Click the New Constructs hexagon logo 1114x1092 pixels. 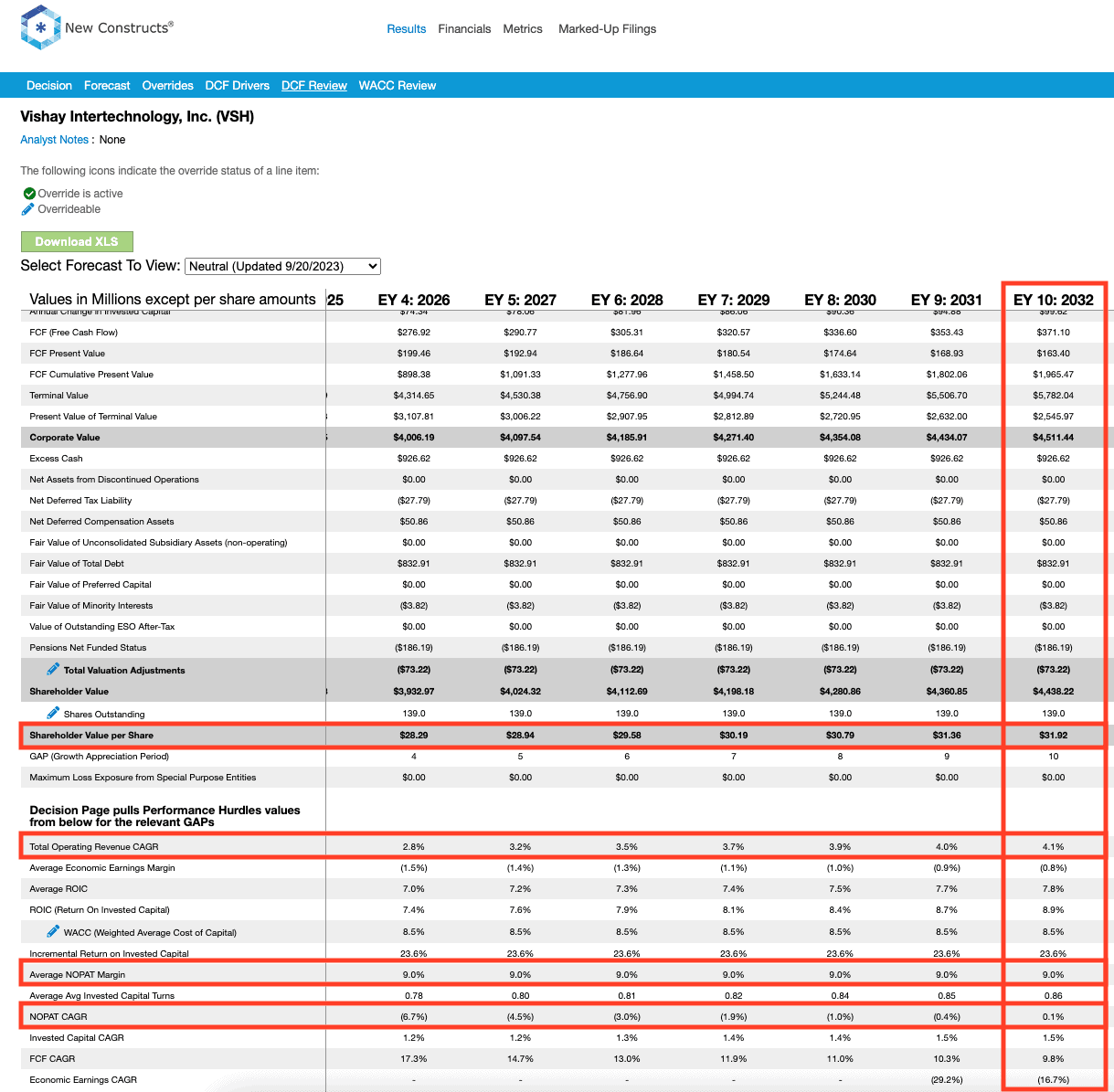(x=40, y=27)
